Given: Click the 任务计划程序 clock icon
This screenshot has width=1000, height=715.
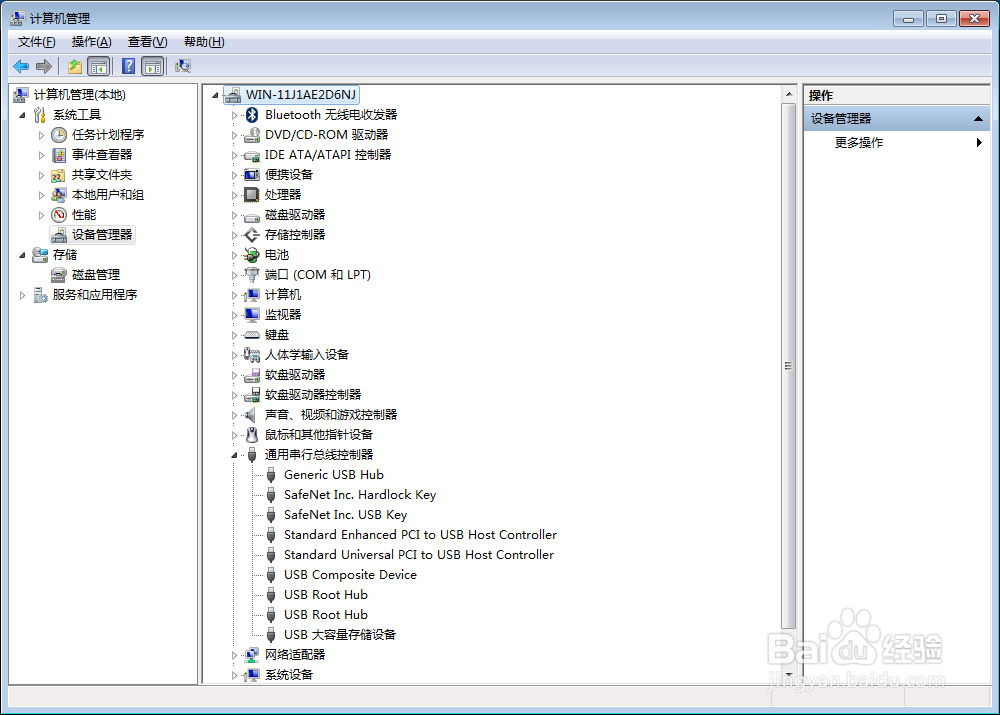Looking at the screenshot, I should [59, 135].
